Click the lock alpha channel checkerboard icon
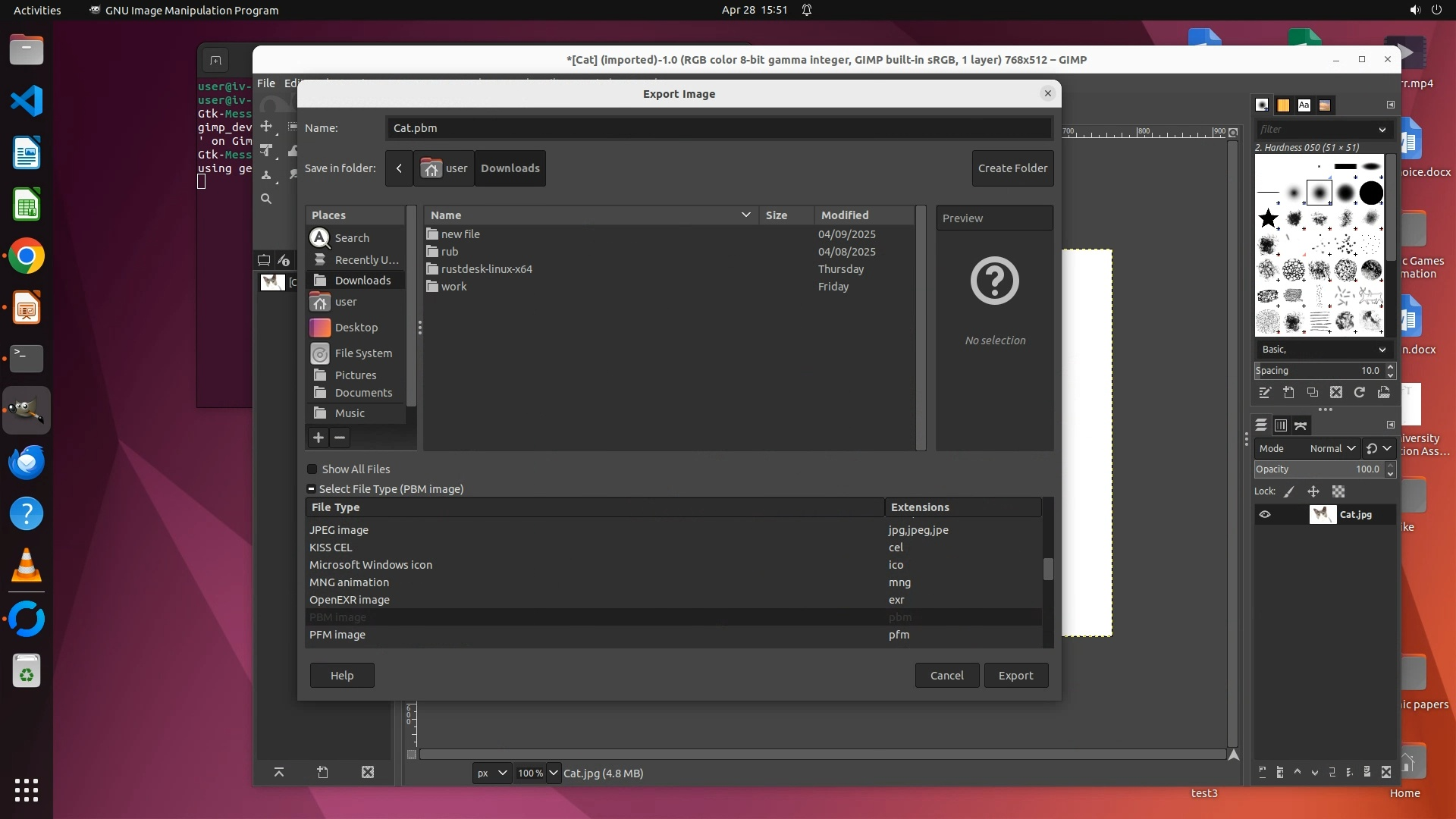1456x819 pixels. [x=1338, y=491]
